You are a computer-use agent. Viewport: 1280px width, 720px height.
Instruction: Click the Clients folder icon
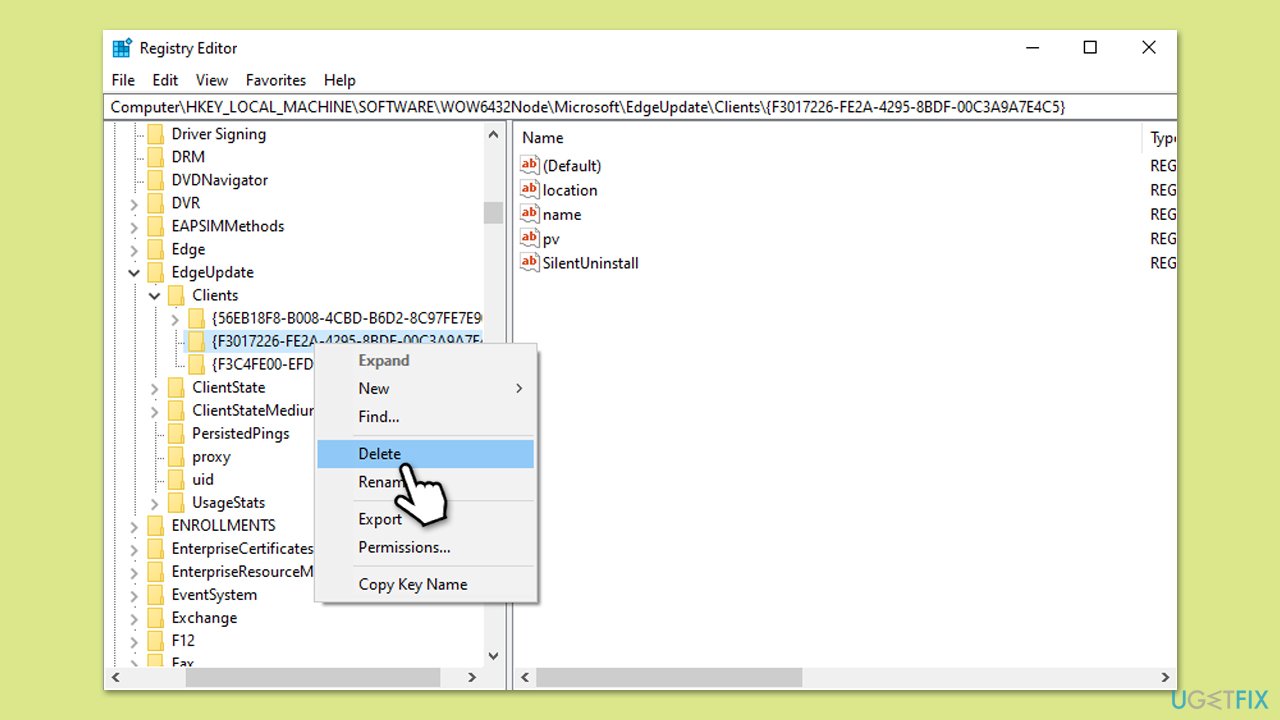click(x=176, y=295)
